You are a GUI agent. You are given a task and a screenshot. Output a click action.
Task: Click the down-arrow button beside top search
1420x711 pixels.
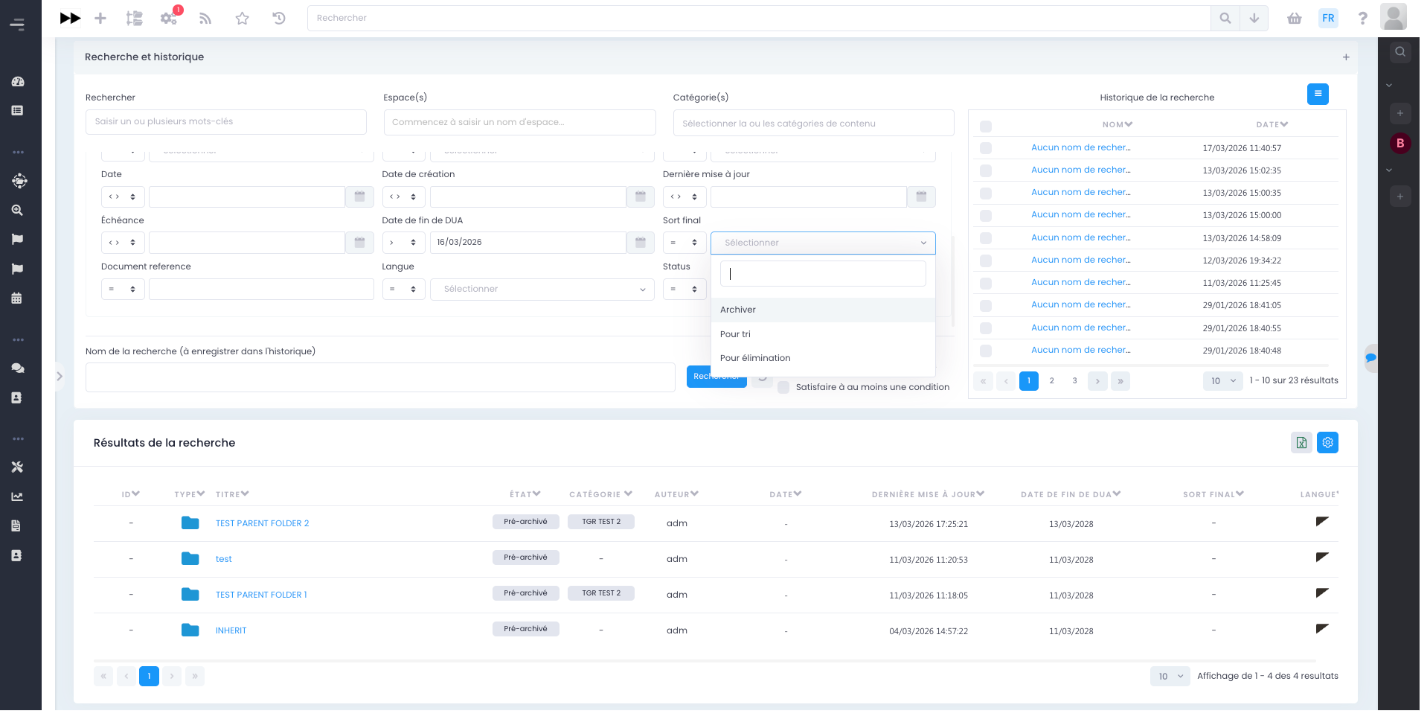1254,18
